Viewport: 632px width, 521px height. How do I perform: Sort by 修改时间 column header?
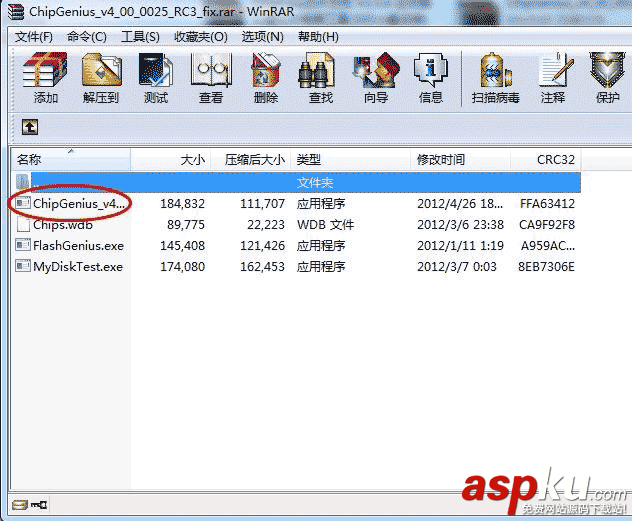pyautogui.click(x=460, y=160)
